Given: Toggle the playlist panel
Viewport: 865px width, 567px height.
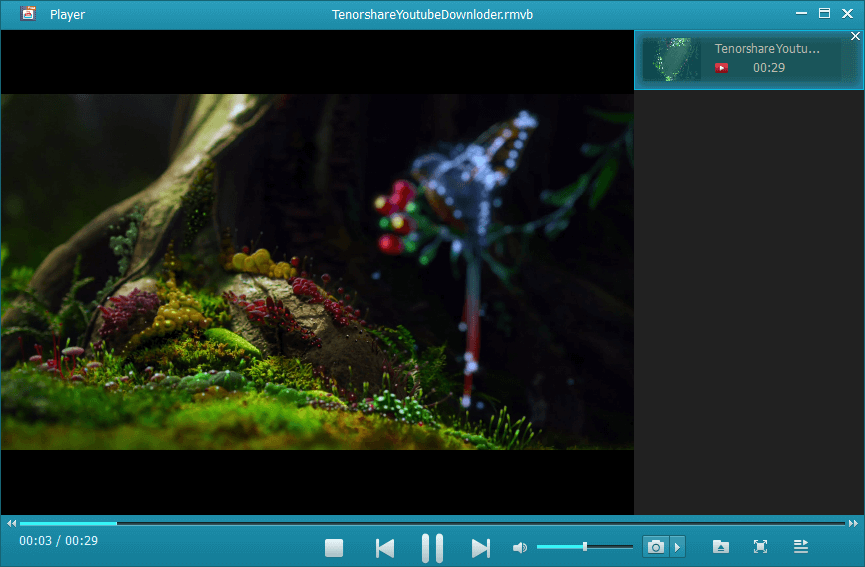Looking at the screenshot, I should (x=800, y=547).
